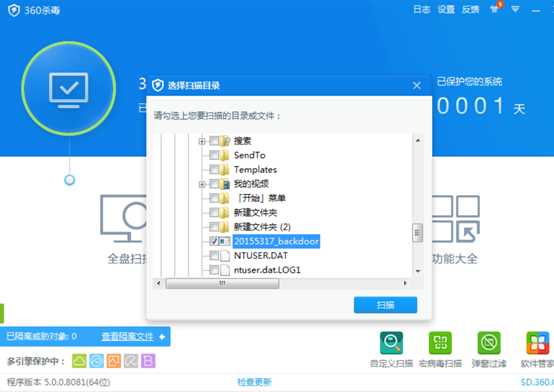554x392 pixels.
Task: Click the 功能大全 features grid icon
Action: 456,218
